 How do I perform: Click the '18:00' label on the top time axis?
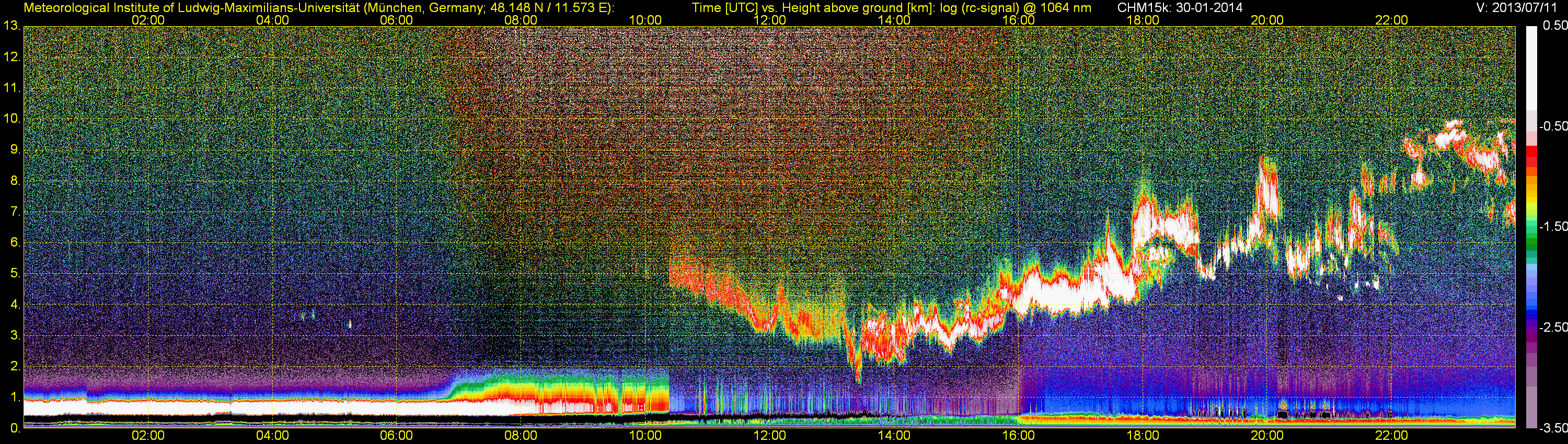tap(1143, 20)
